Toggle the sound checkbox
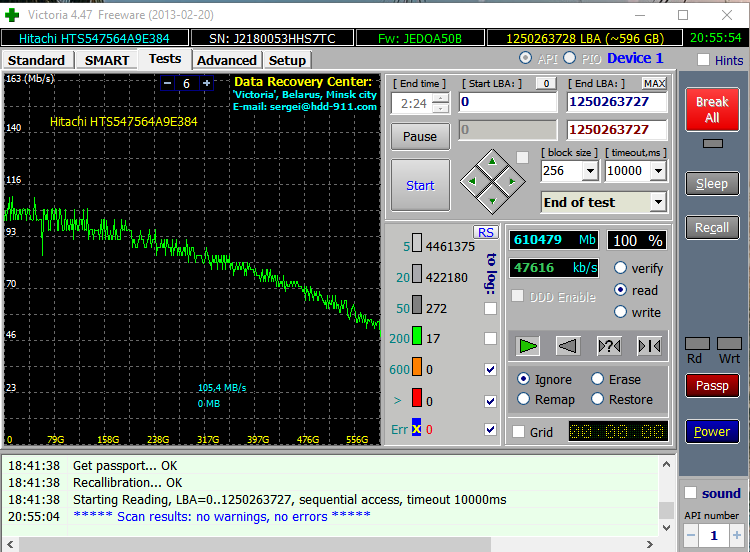 (690, 493)
